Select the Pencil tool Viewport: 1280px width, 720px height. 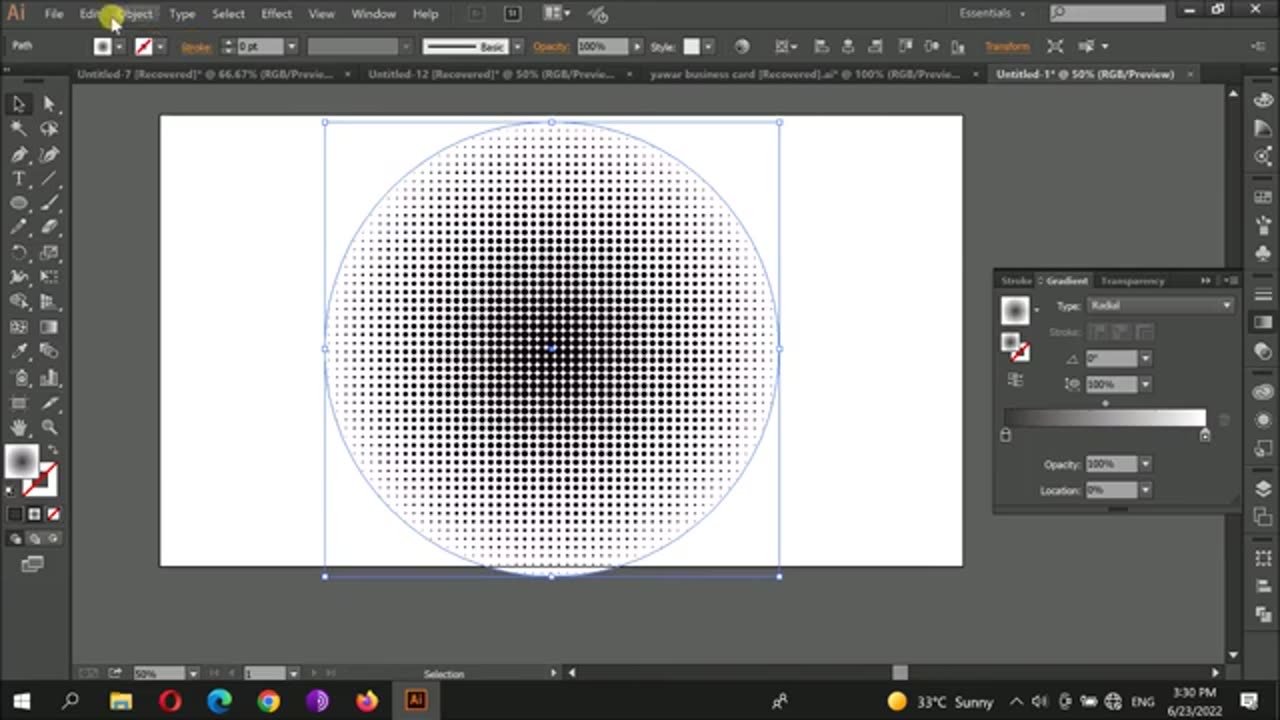click(x=19, y=227)
